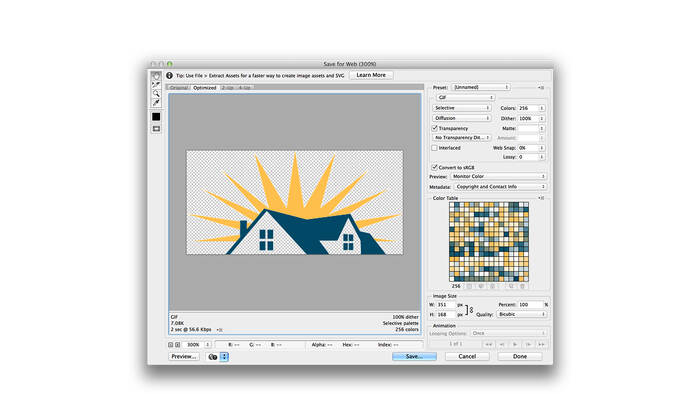Enable the Interlaced checkbox
This screenshot has height=394, width=700.
pyautogui.click(x=434, y=148)
